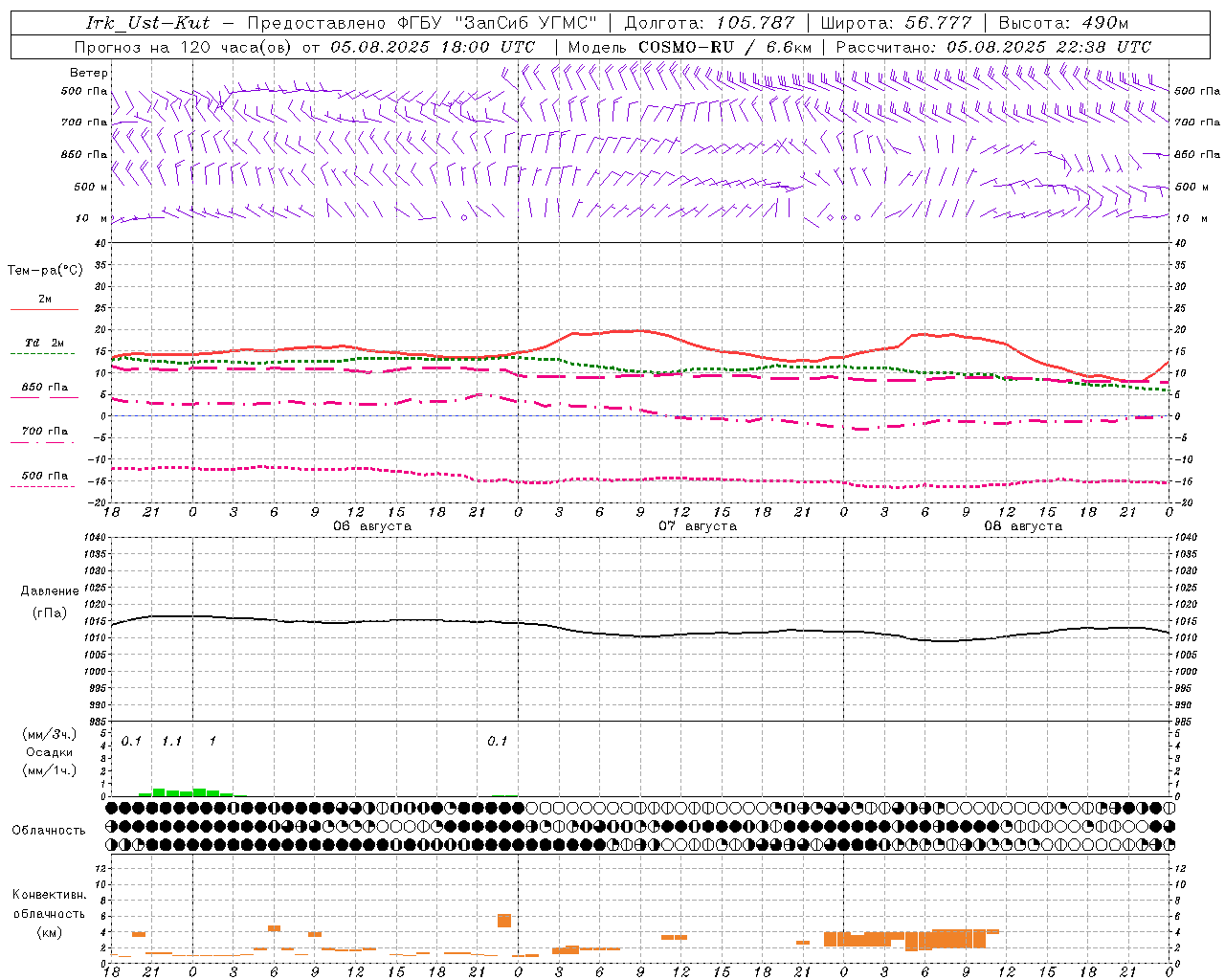Click the '(мм/3ч.)' precipitation unit label

point(49,735)
